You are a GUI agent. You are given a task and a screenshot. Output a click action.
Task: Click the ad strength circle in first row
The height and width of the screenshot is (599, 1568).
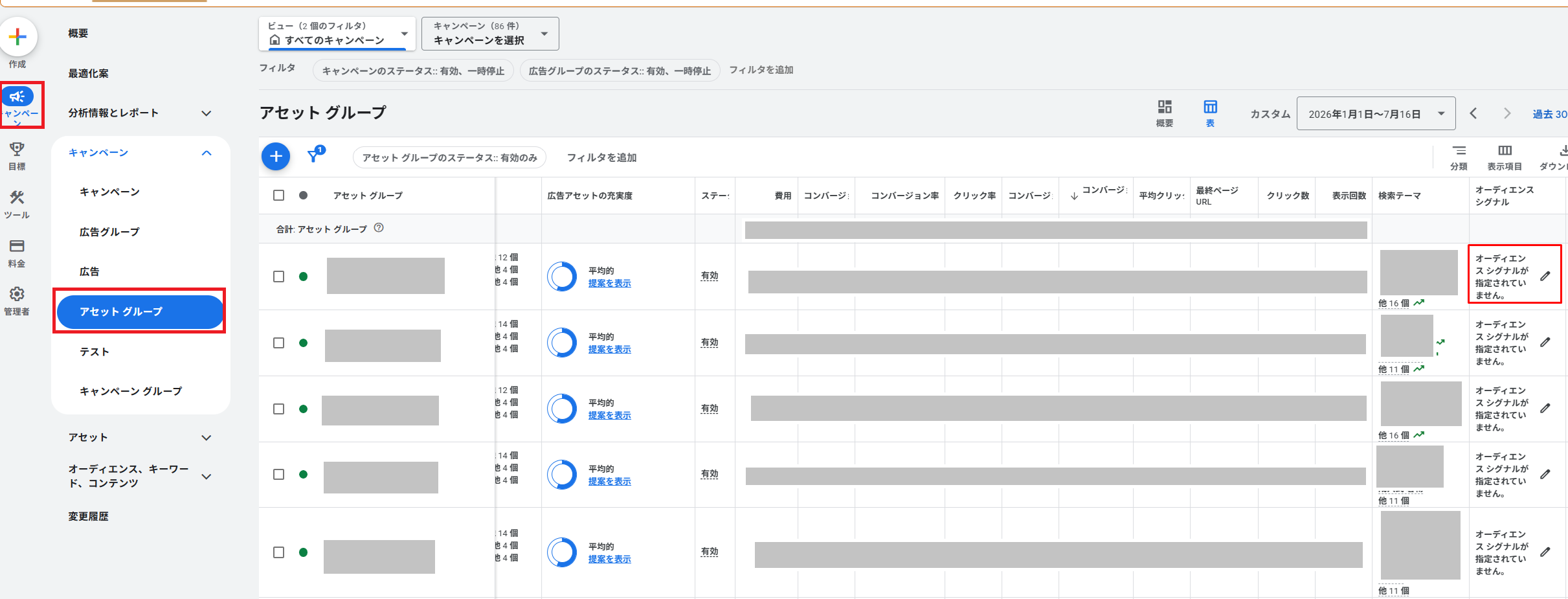pos(562,277)
